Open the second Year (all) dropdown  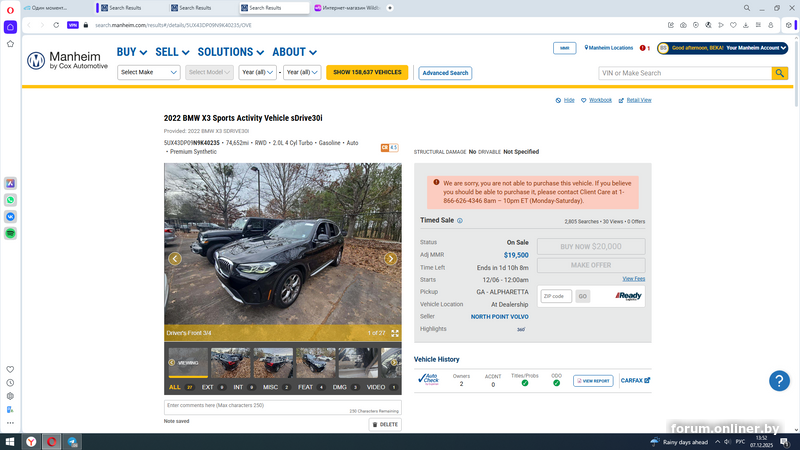point(302,72)
